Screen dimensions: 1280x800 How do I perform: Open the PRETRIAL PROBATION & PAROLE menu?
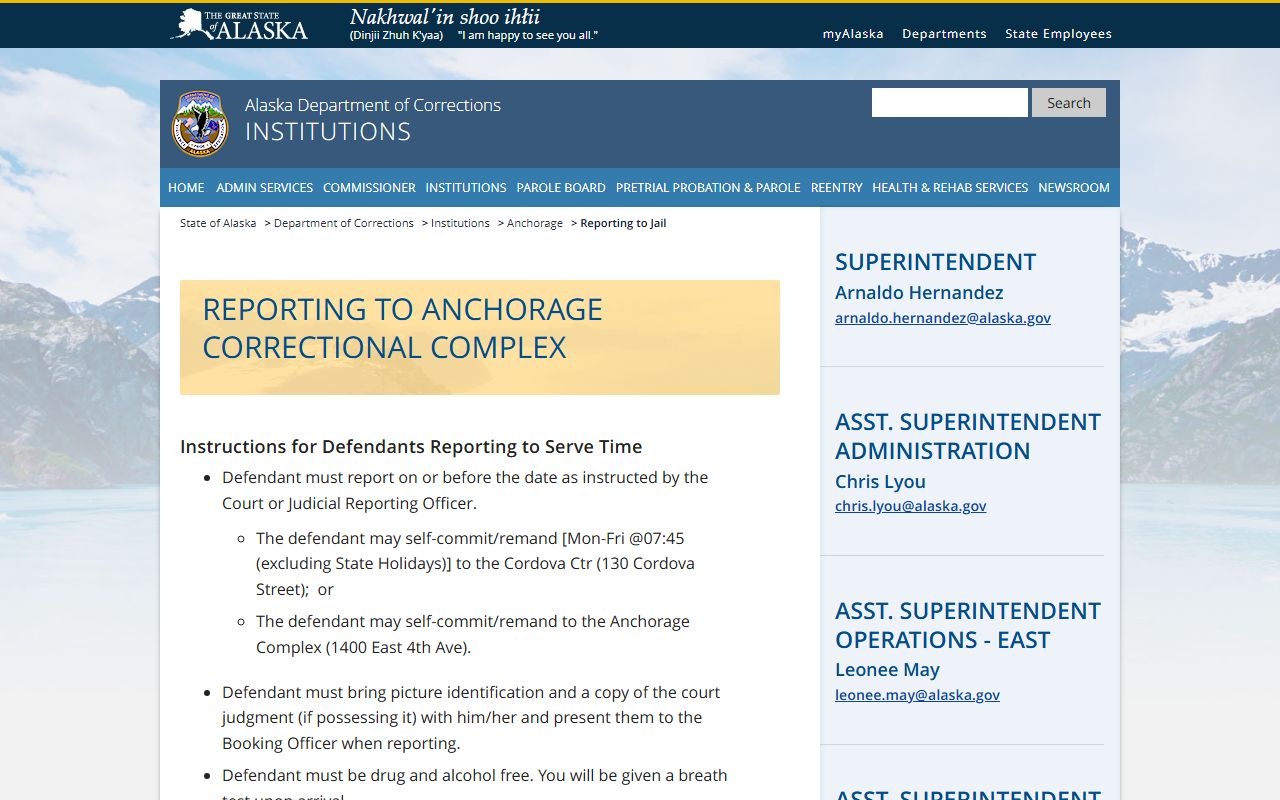click(708, 188)
